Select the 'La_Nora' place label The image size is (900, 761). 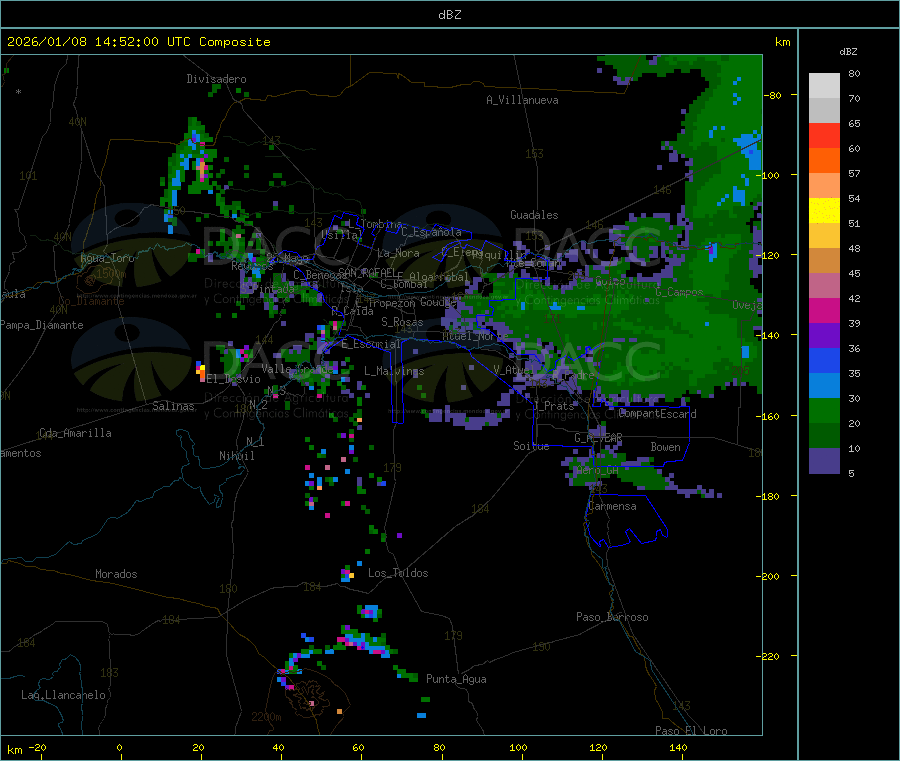[398, 253]
